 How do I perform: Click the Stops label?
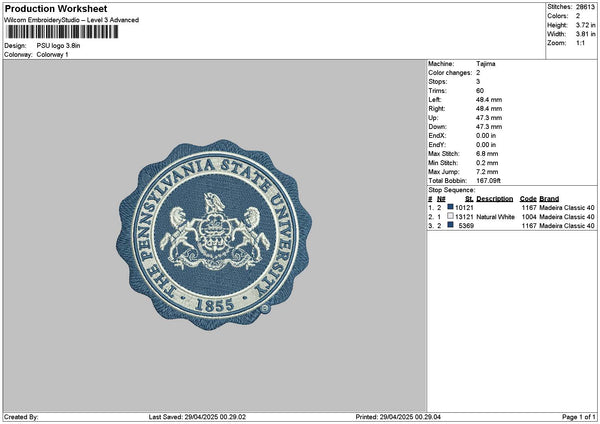(x=438, y=82)
